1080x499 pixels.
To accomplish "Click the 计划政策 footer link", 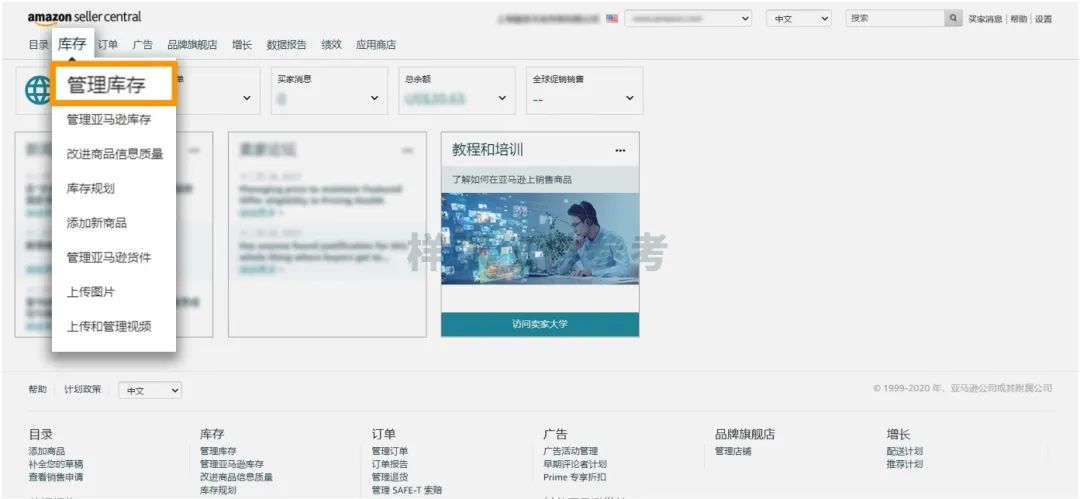I will (82, 389).
